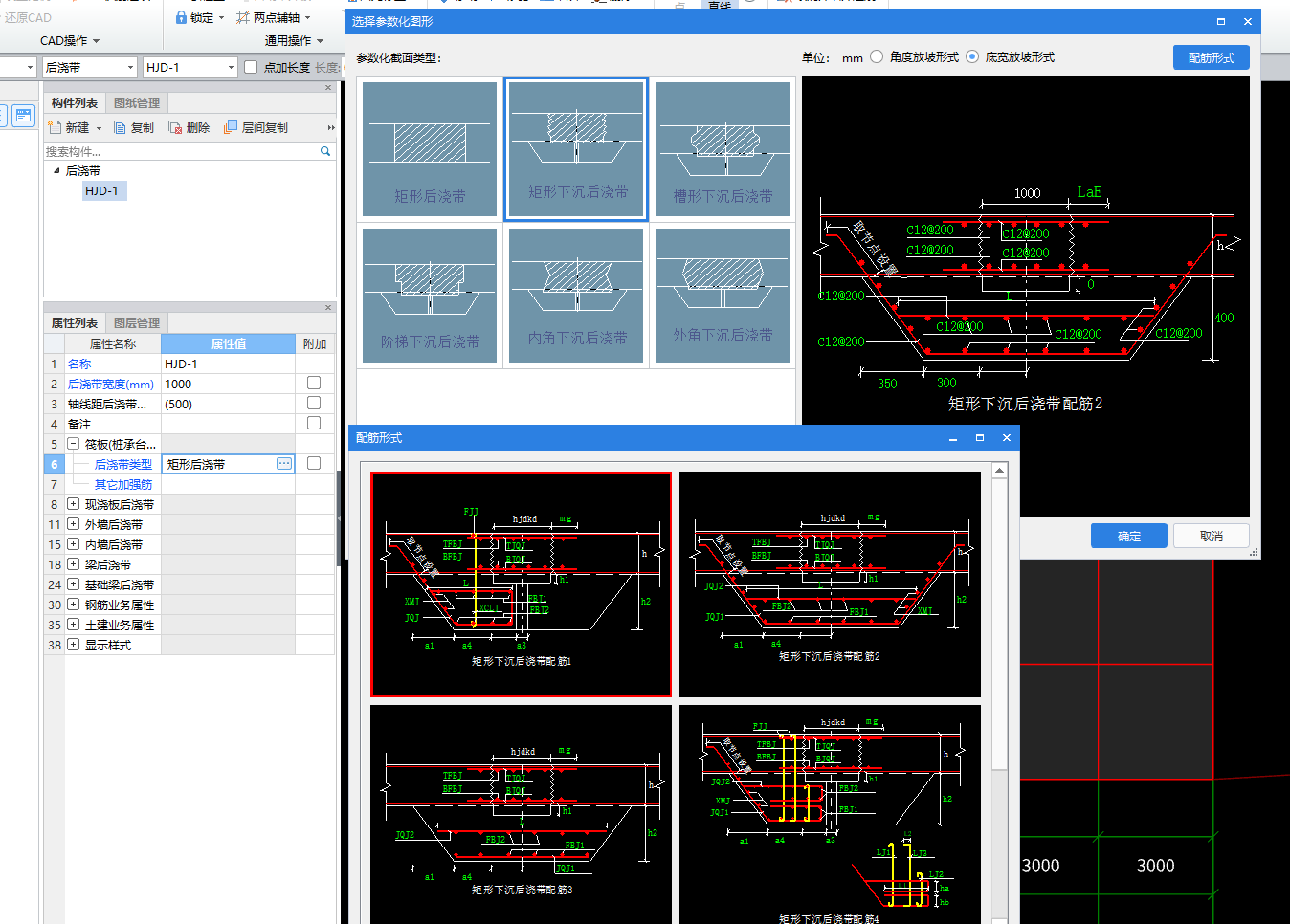Image resolution: width=1290 pixels, height=924 pixels.
Task: Click the inter-floor copy (层间复制) icon
Action: coord(231,127)
